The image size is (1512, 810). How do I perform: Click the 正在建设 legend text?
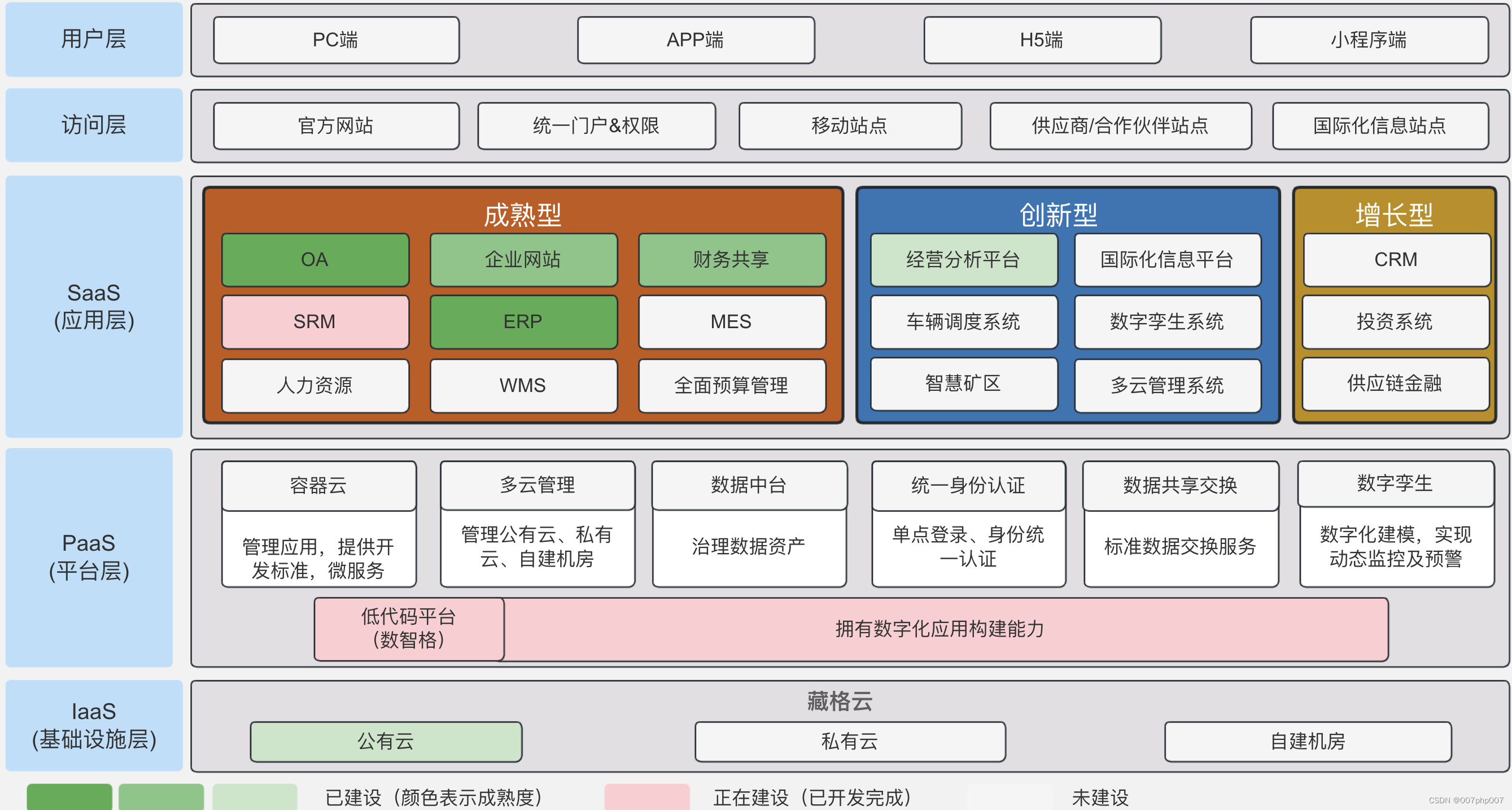point(814,798)
